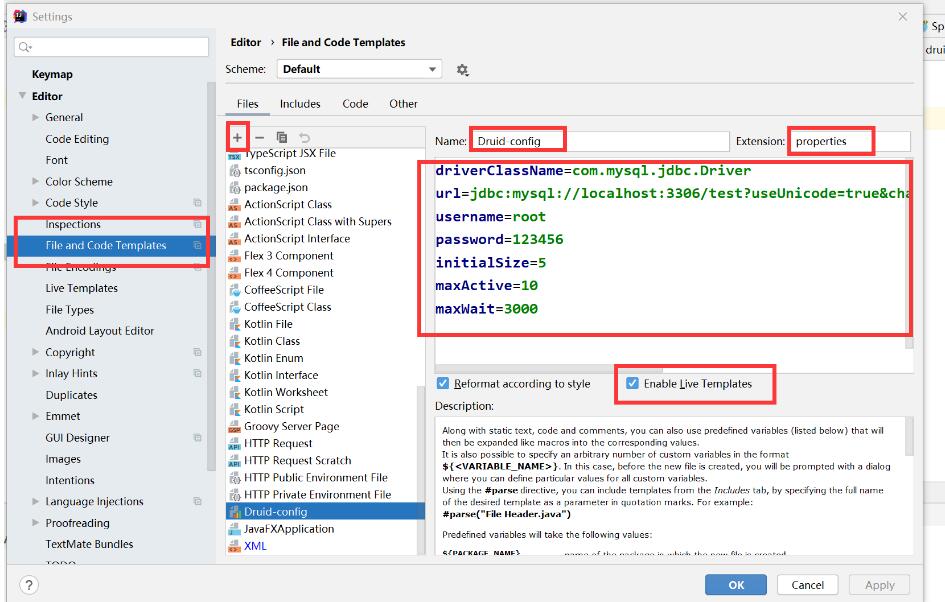This screenshot has height=602, width=945.
Task: Click project-level icon beside Code Style
Action: 197,202
